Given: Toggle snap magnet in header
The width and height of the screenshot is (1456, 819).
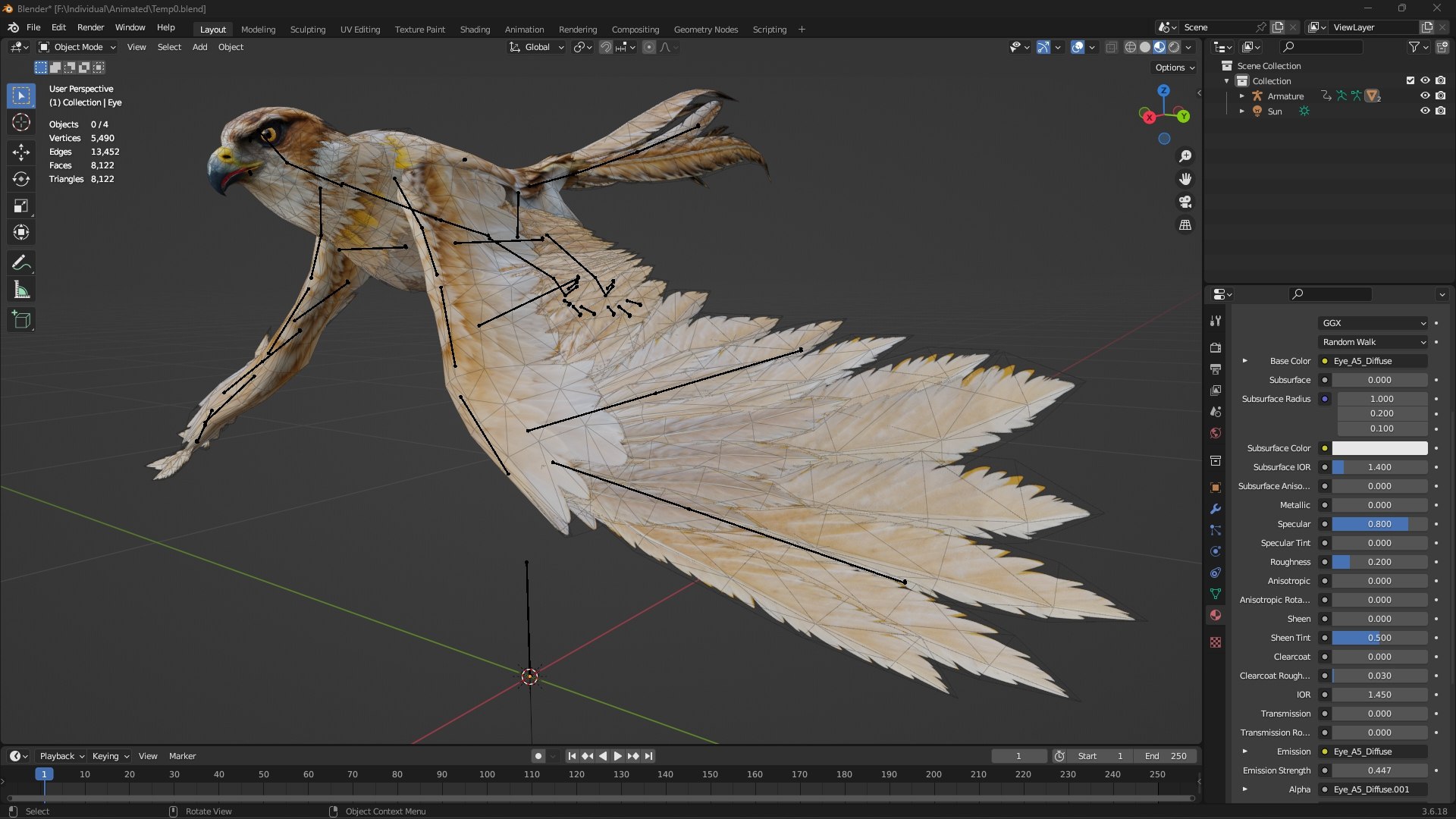Looking at the screenshot, I should (x=606, y=47).
